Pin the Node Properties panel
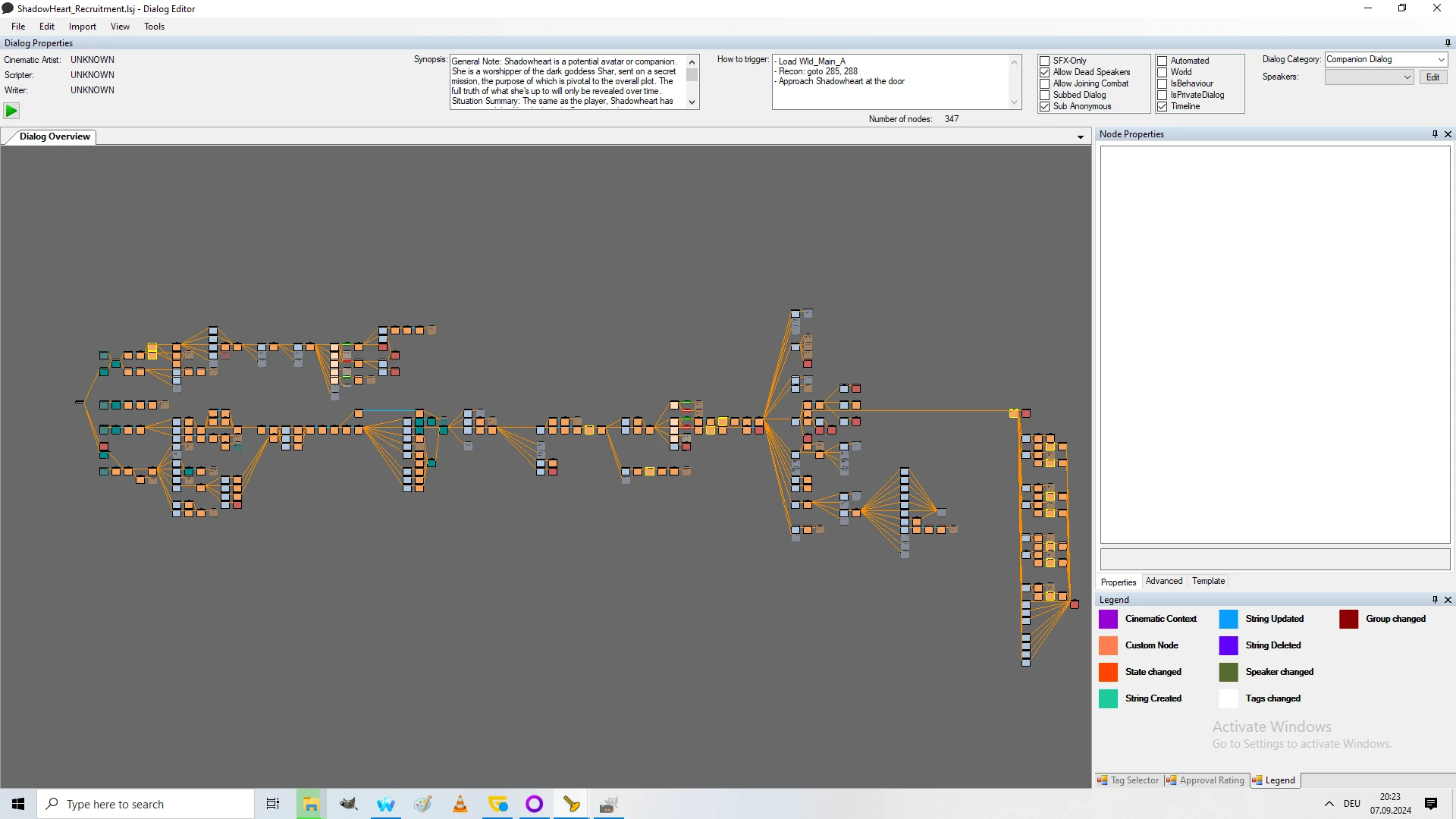Image resolution: width=1456 pixels, height=819 pixels. [1435, 134]
